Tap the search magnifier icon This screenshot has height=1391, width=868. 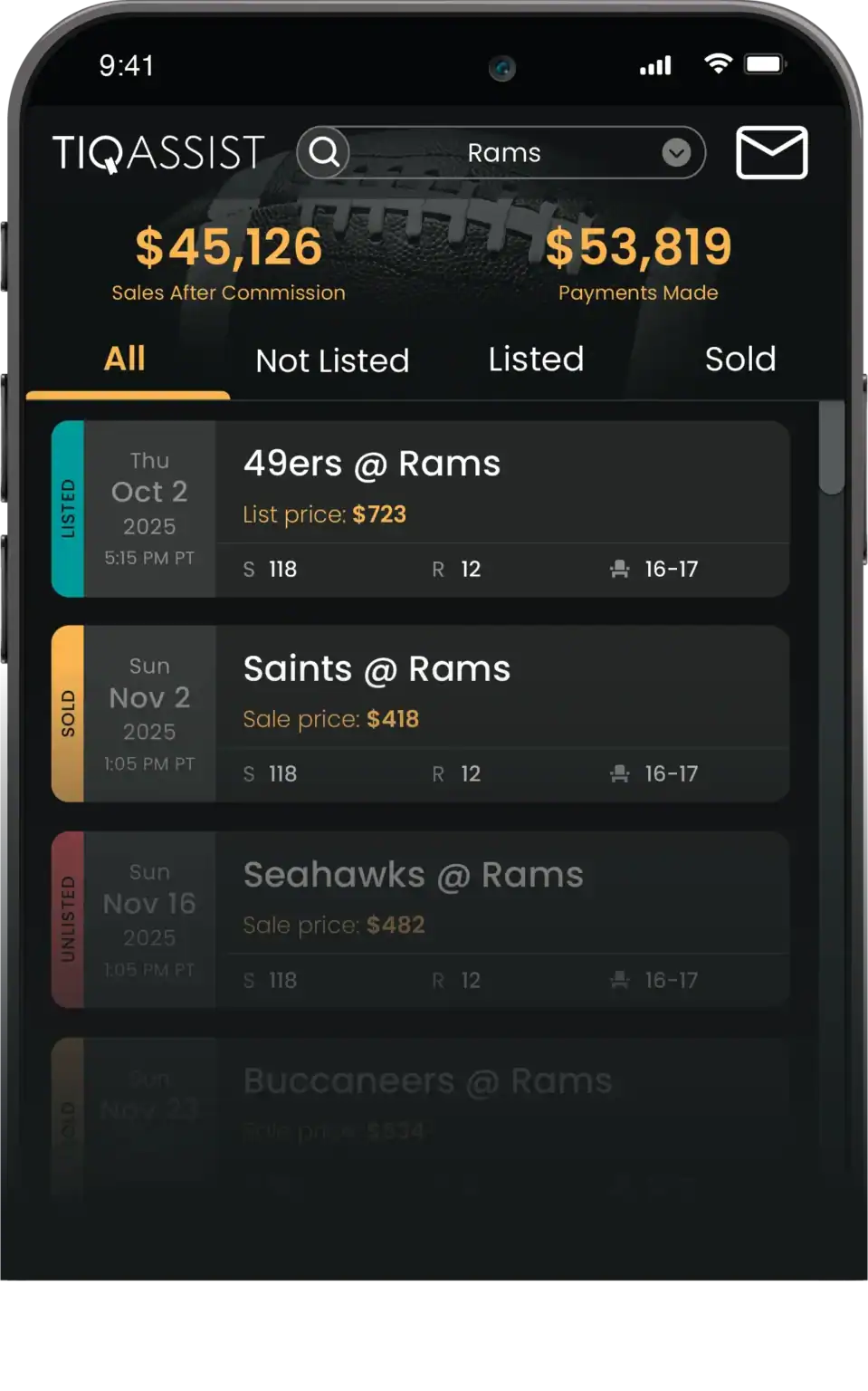(324, 152)
